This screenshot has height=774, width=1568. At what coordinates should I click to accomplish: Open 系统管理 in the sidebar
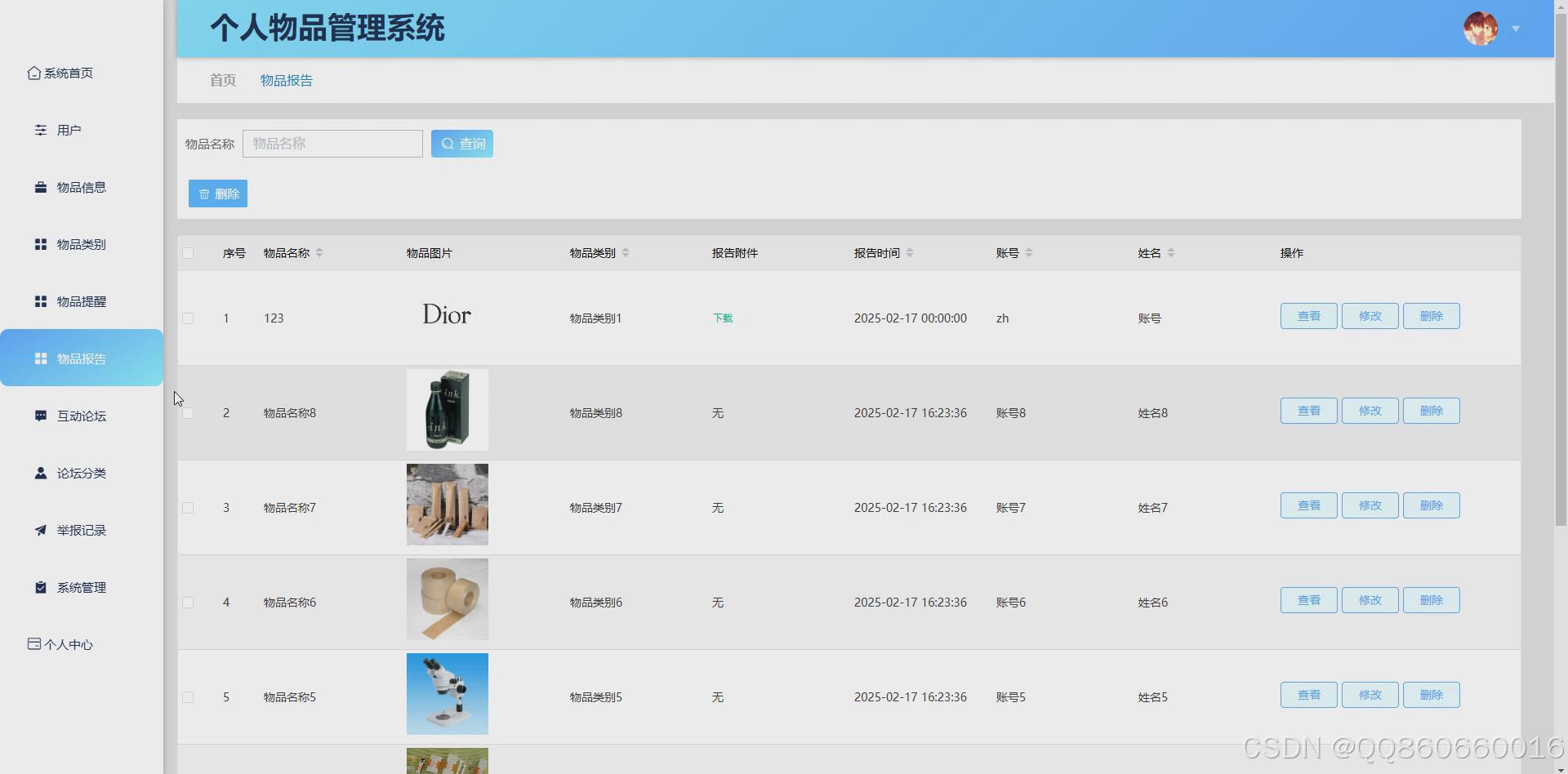coord(81,587)
